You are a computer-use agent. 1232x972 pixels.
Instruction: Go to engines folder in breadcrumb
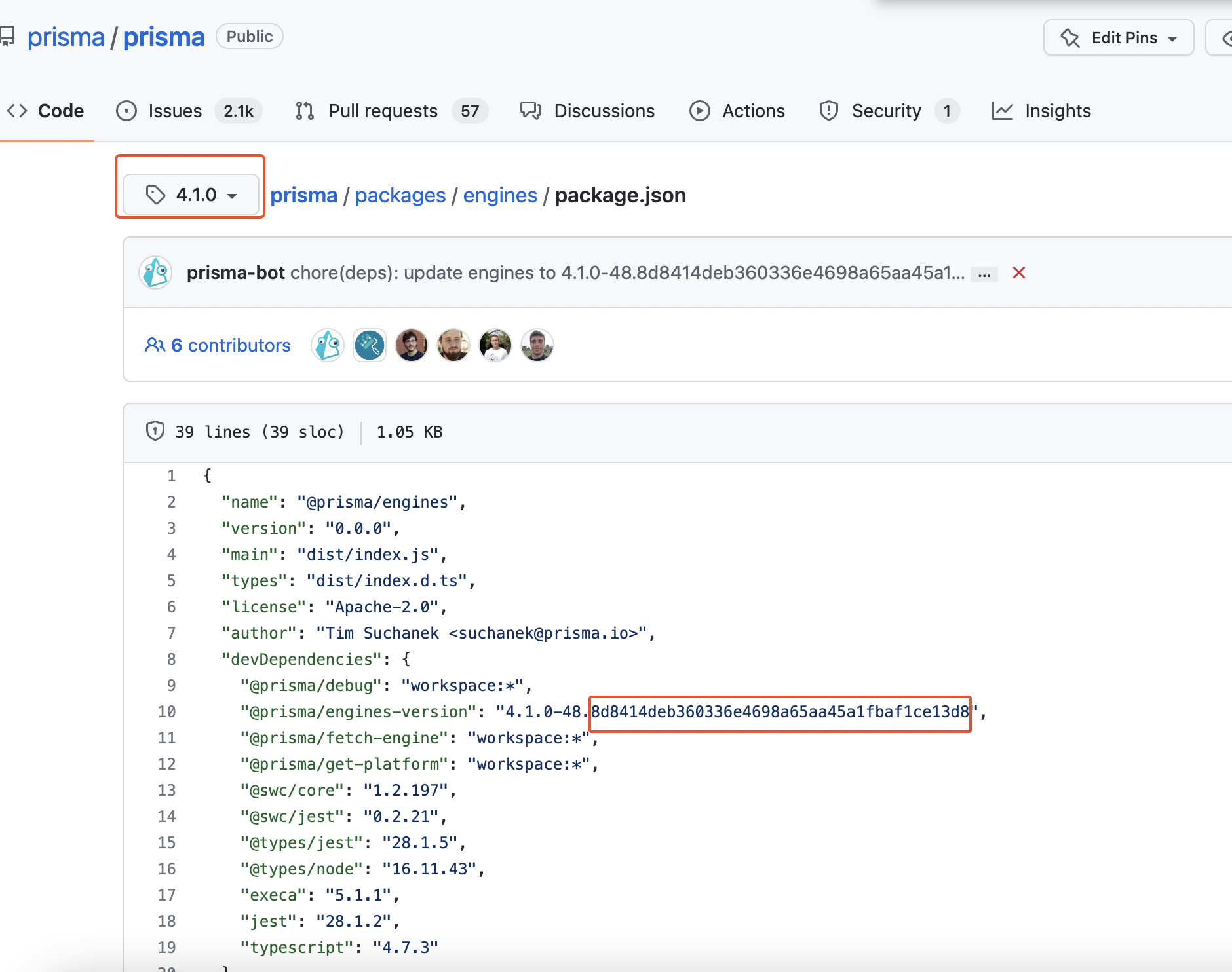coord(500,195)
